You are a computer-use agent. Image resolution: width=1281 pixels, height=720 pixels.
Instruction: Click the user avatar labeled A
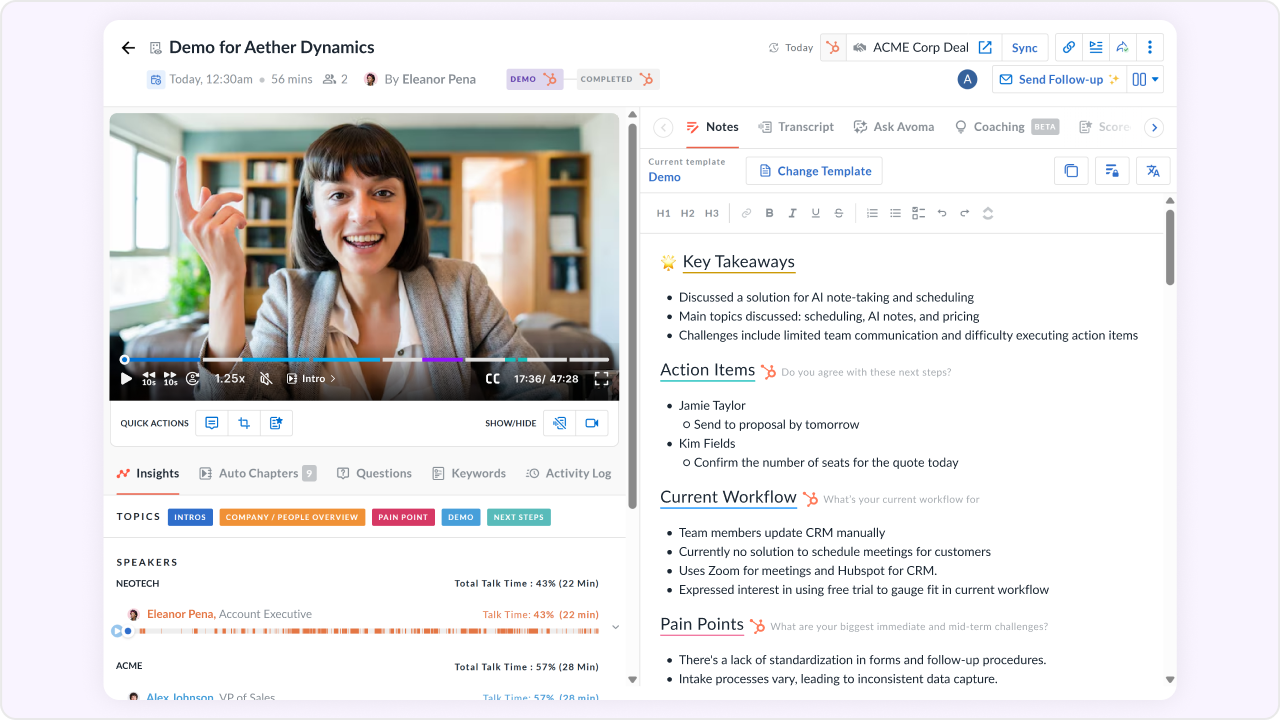(x=967, y=79)
